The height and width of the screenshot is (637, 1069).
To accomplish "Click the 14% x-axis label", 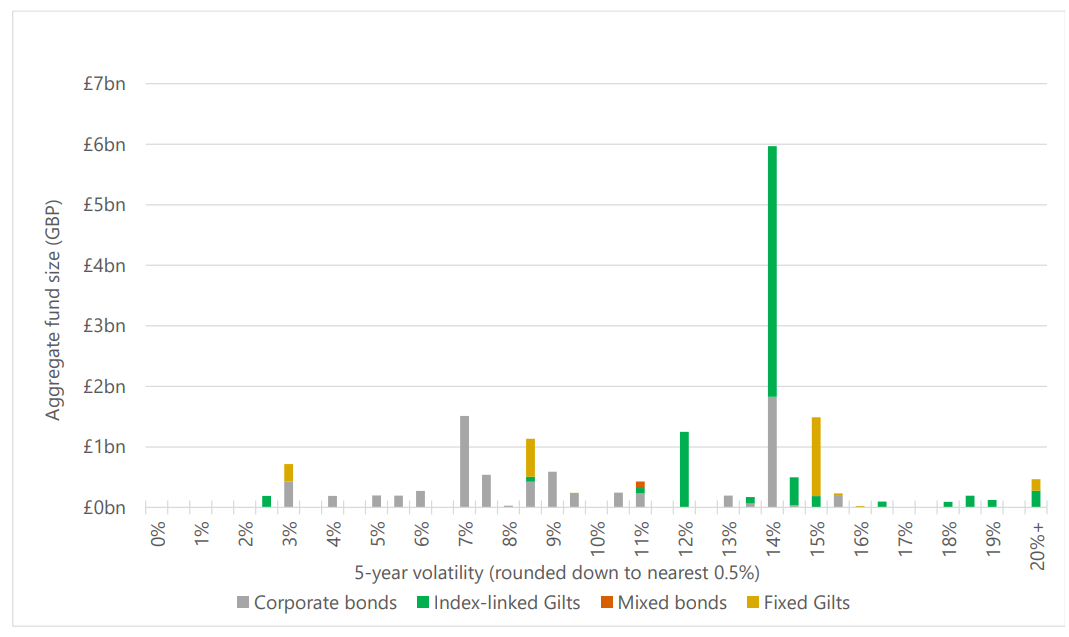I will pos(773,539).
